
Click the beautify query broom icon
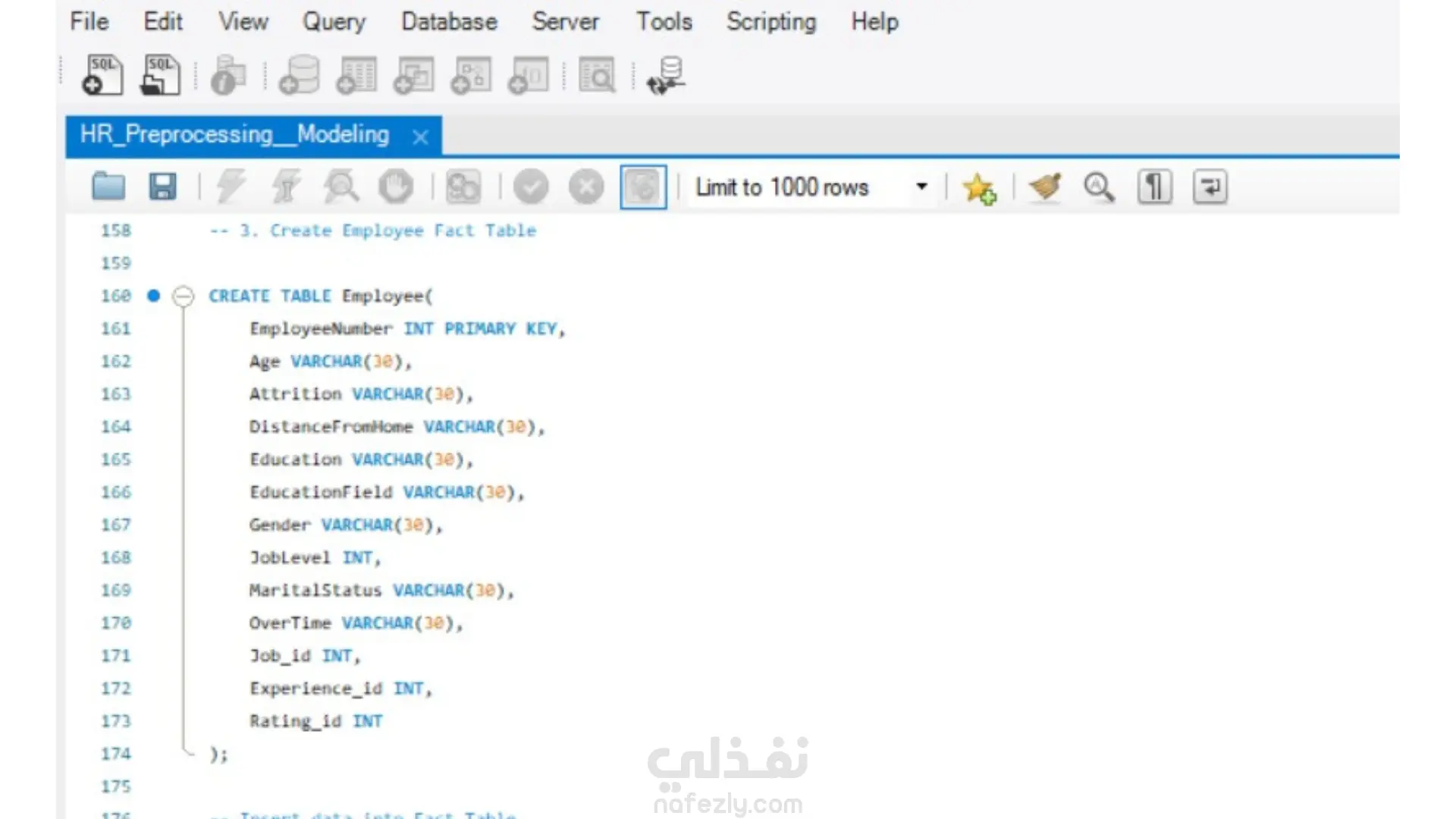coord(1045,187)
